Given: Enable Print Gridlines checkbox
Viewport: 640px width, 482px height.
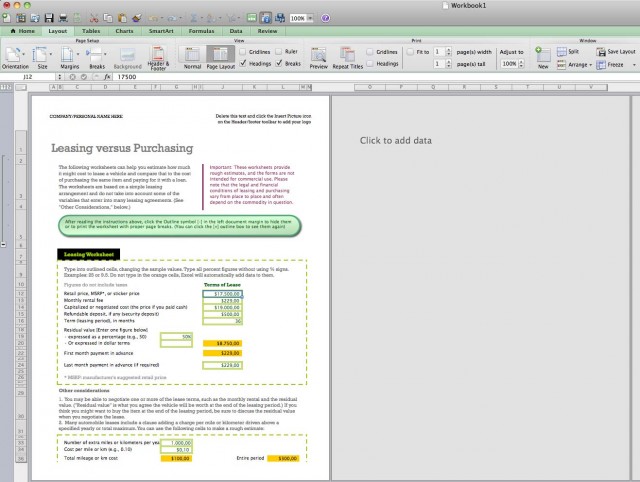Looking at the screenshot, I should [370, 51].
